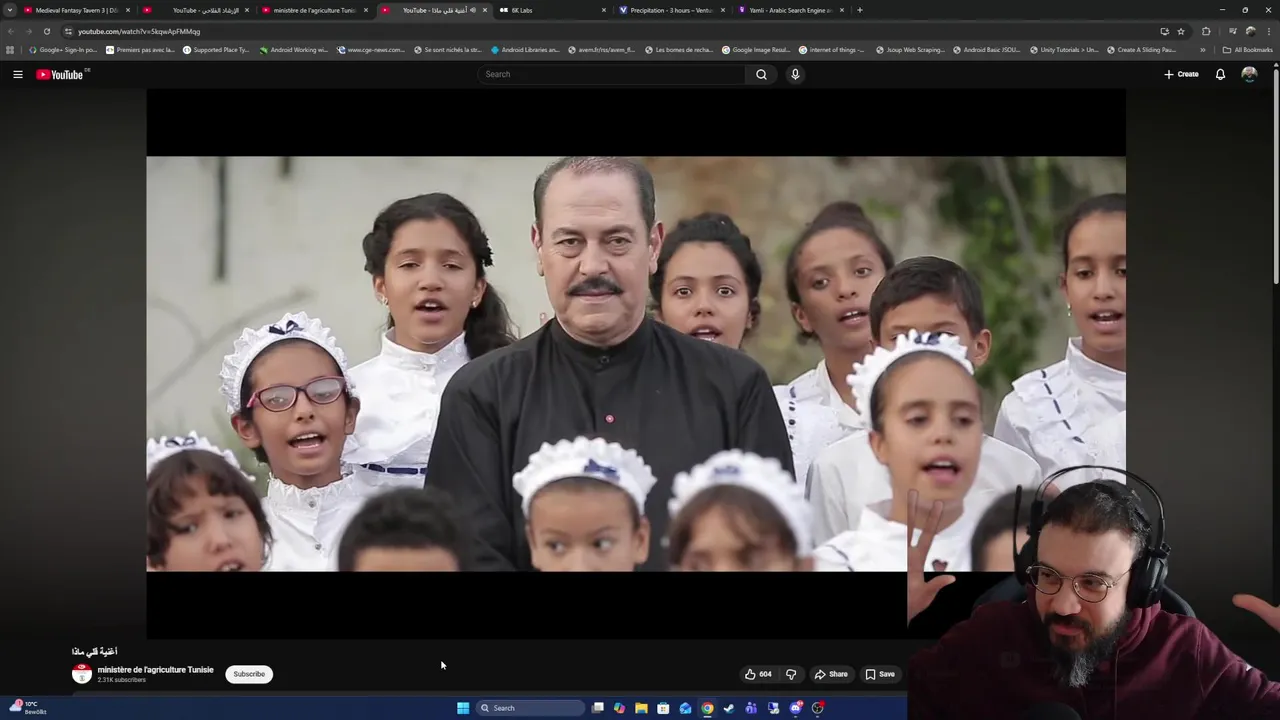The image size is (1280, 720).
Task: Launch Steam from taskbar
Action: pos(729,708)
